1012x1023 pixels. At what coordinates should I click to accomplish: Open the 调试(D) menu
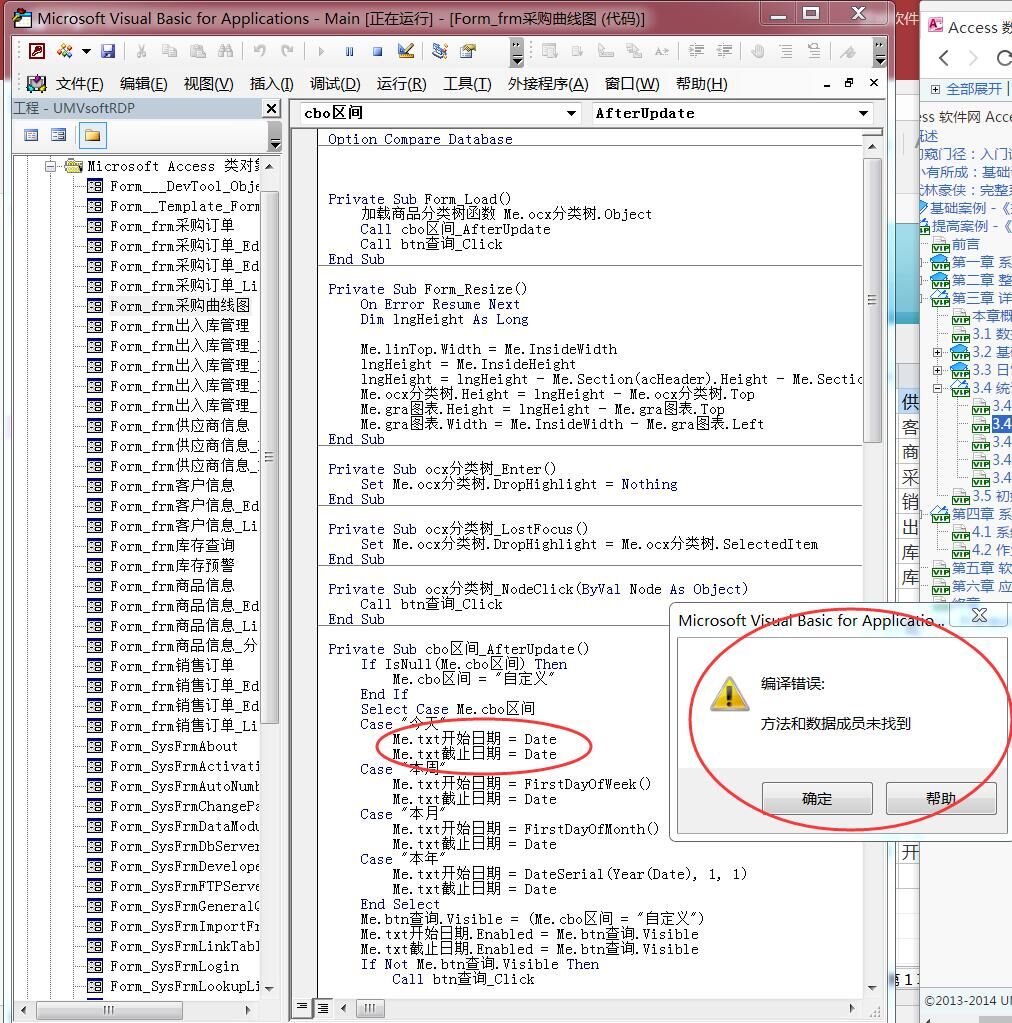pos(335,84)
